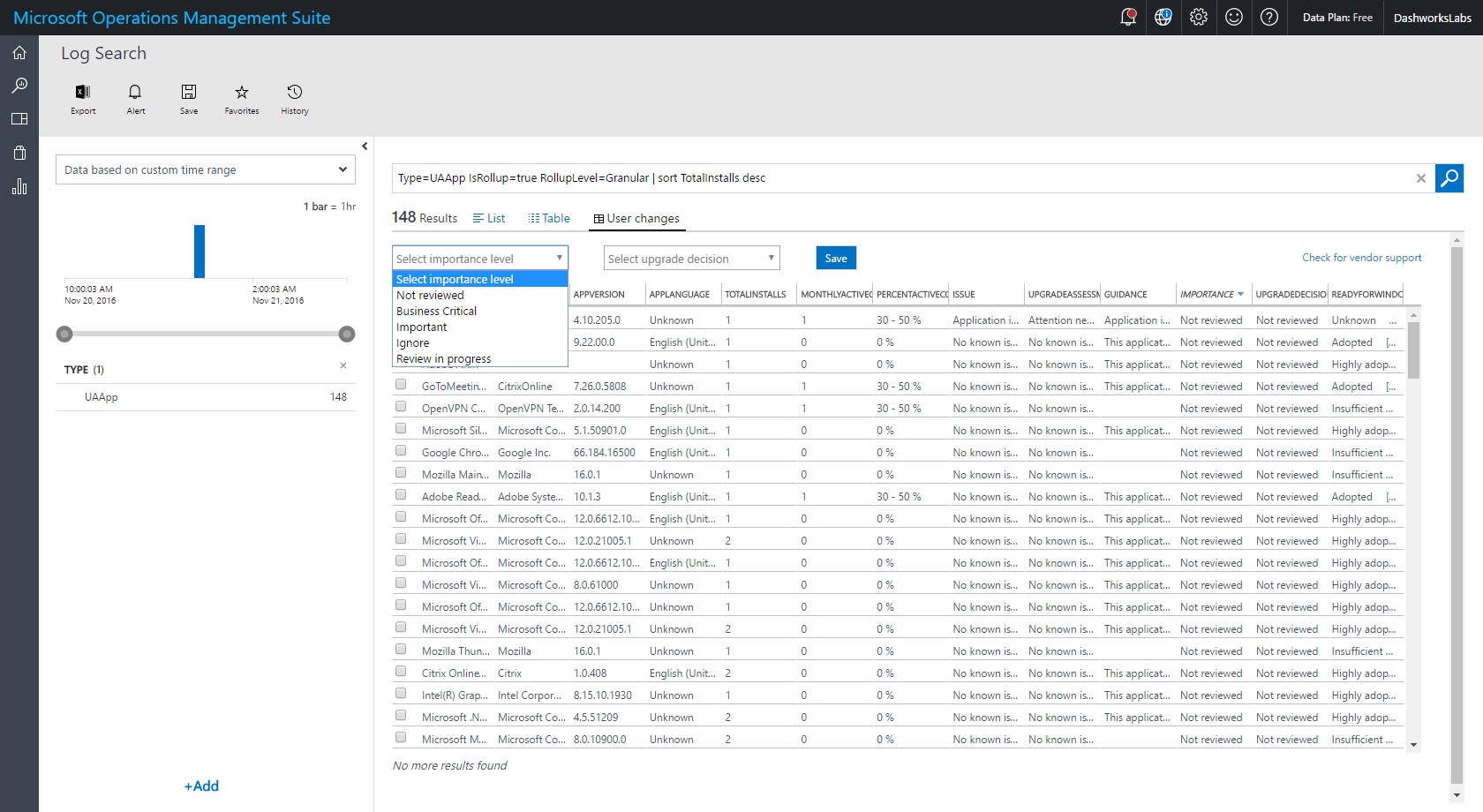The image size is (1483, 812).
Task: Open the List results tab
Action: [x=489, y=218]
